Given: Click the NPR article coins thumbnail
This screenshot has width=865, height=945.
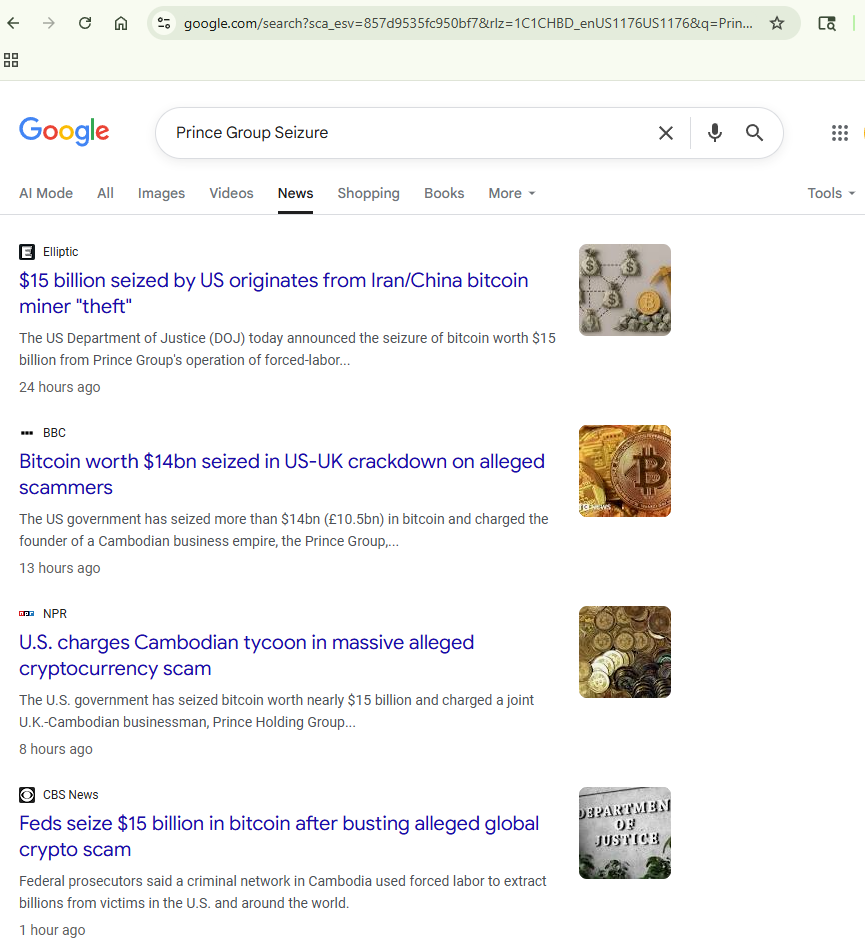Looking at the screenshot, I should click(x=624, y=651).
